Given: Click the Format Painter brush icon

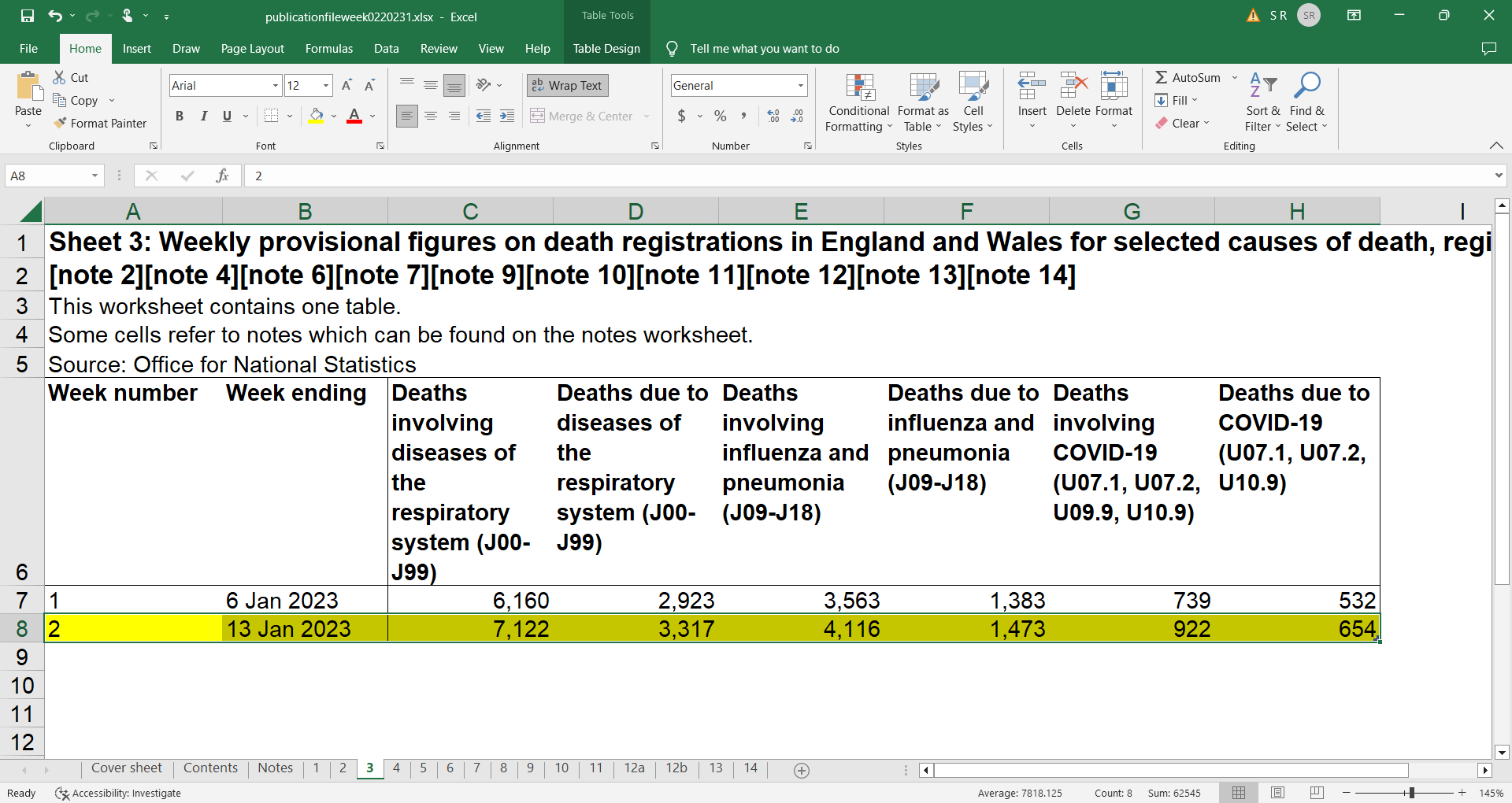Looking at the screenshot, I should (60, 123).
